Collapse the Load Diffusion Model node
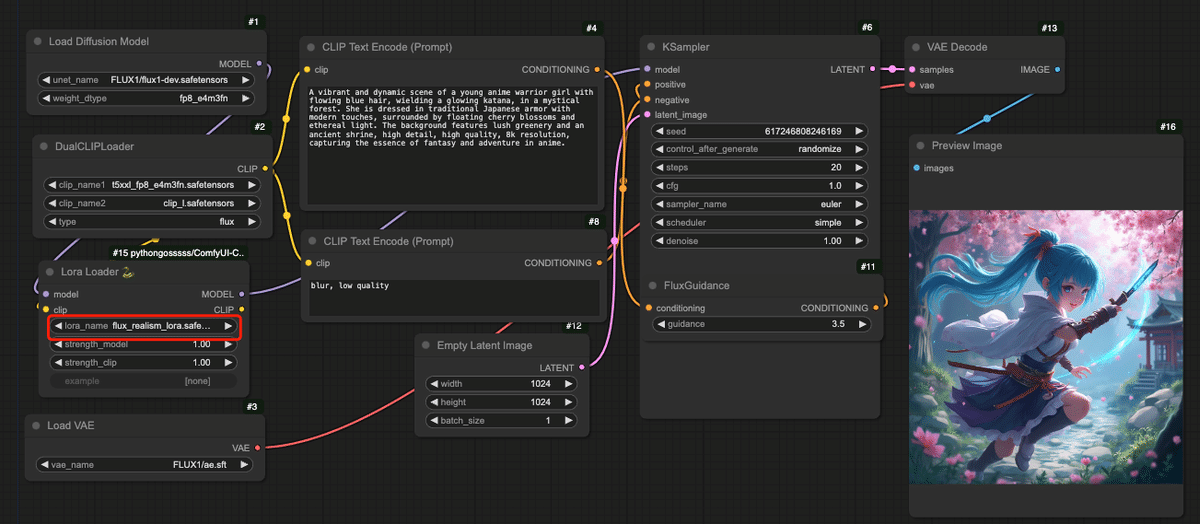Viewport: 1200px width, 524px height. 38,42
